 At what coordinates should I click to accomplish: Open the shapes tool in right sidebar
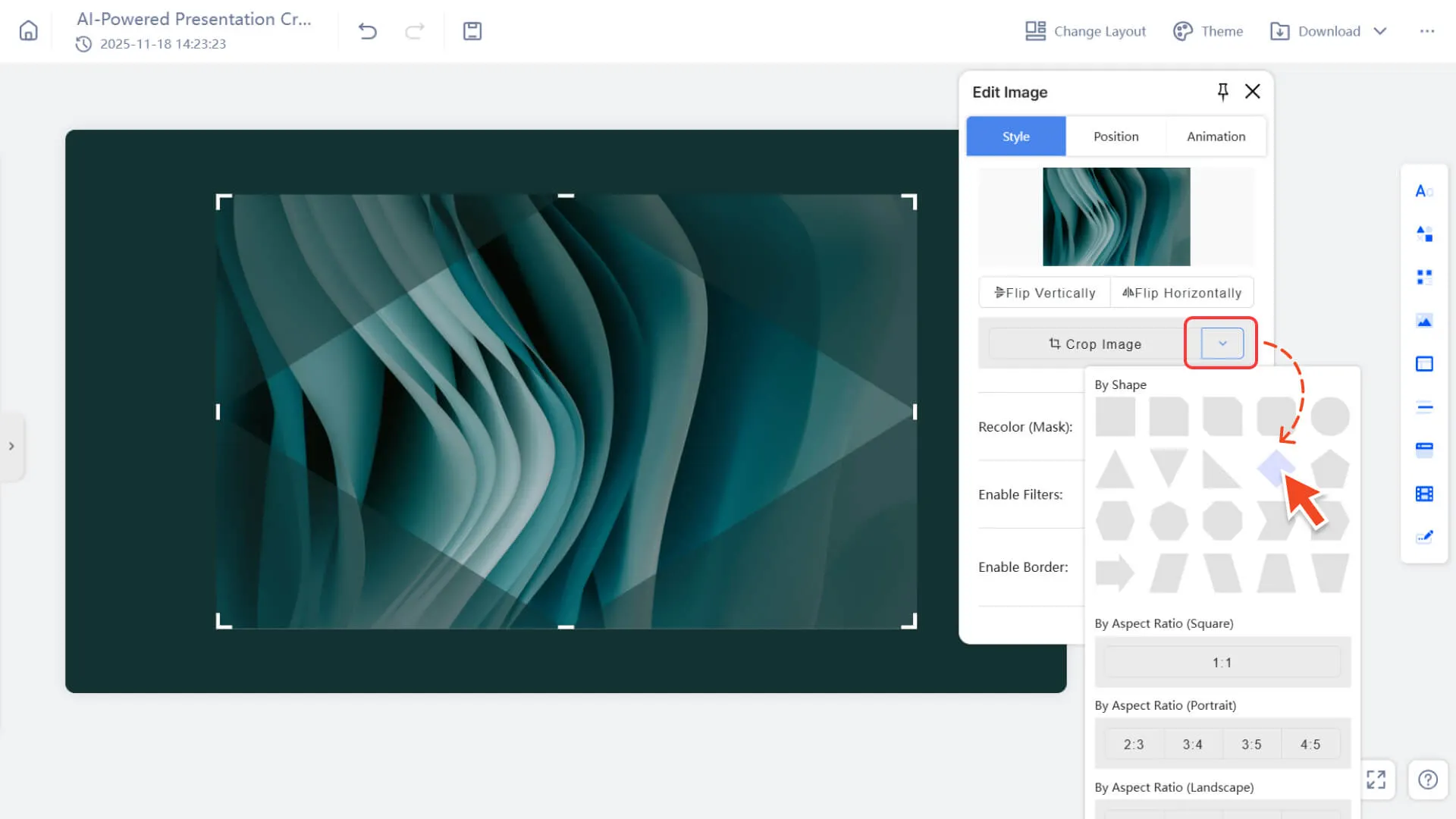click(x=1424, y=234)
